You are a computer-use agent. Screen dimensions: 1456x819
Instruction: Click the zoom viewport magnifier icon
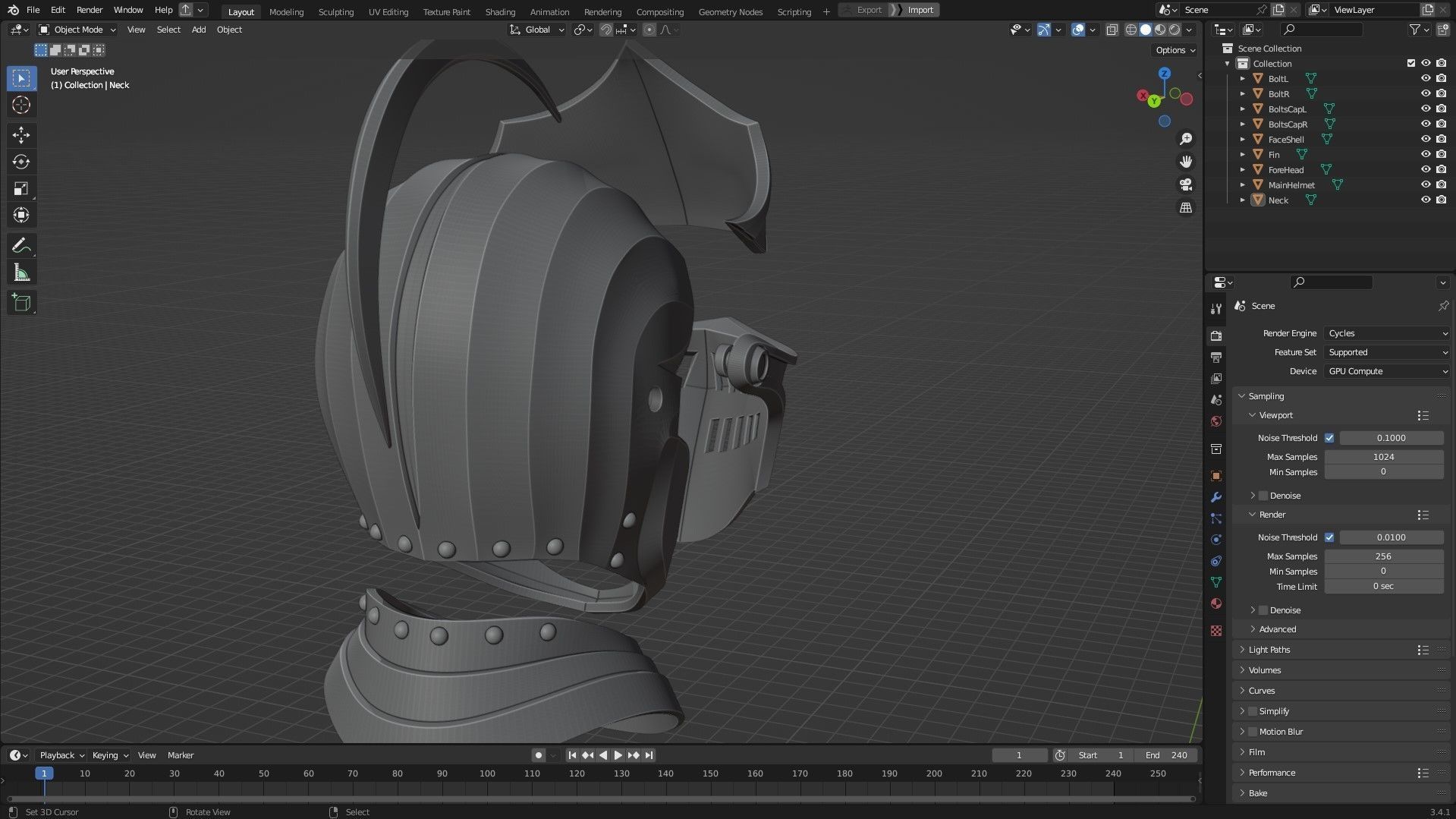(x=1186, y=139)
